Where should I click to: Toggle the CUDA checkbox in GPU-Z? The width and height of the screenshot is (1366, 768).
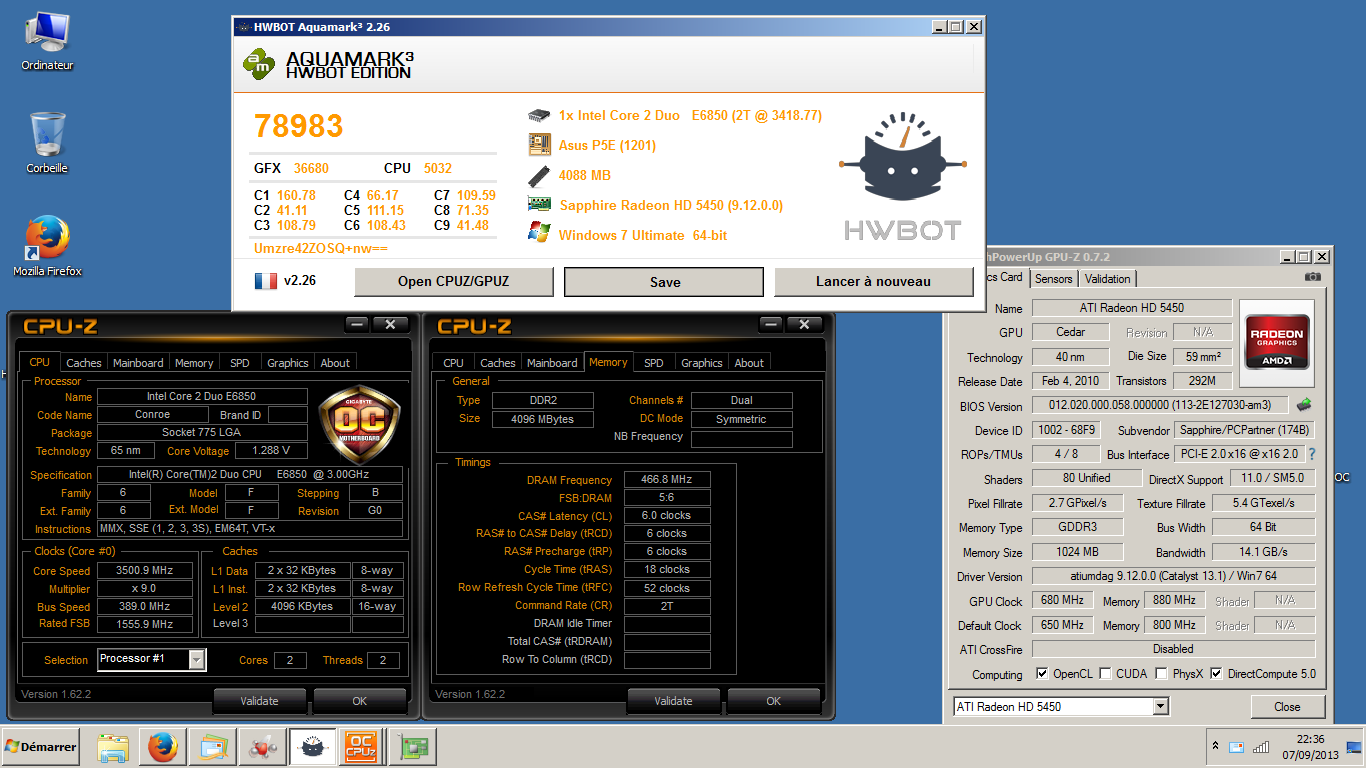1105,674
